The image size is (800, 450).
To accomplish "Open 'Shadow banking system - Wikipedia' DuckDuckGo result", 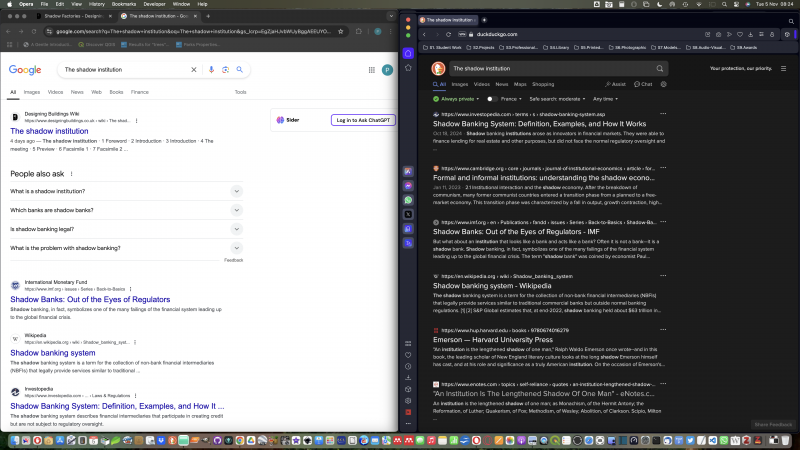I will click(492, 286).
